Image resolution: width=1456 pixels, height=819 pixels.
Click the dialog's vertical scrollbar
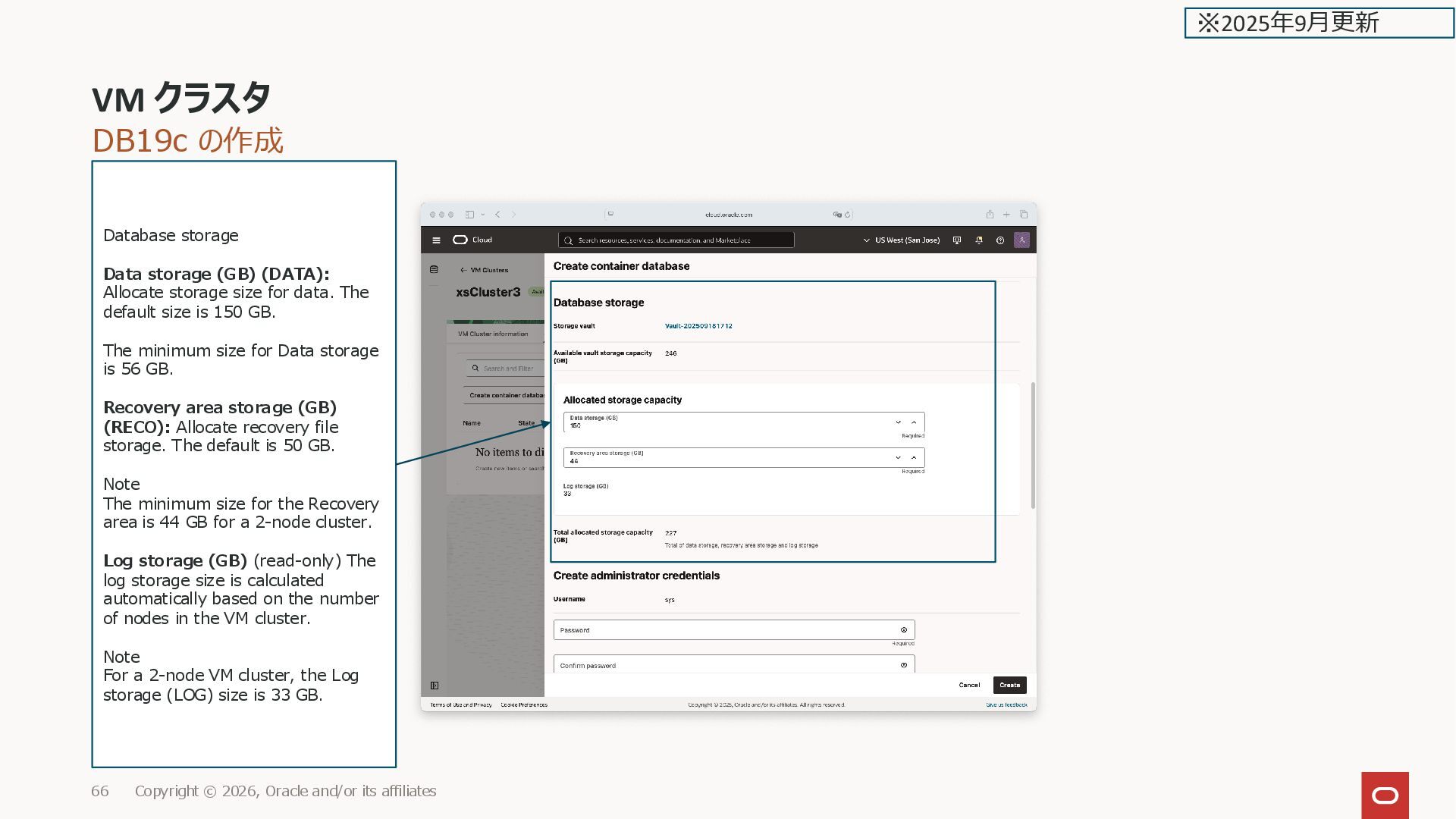click(1033, 446)
